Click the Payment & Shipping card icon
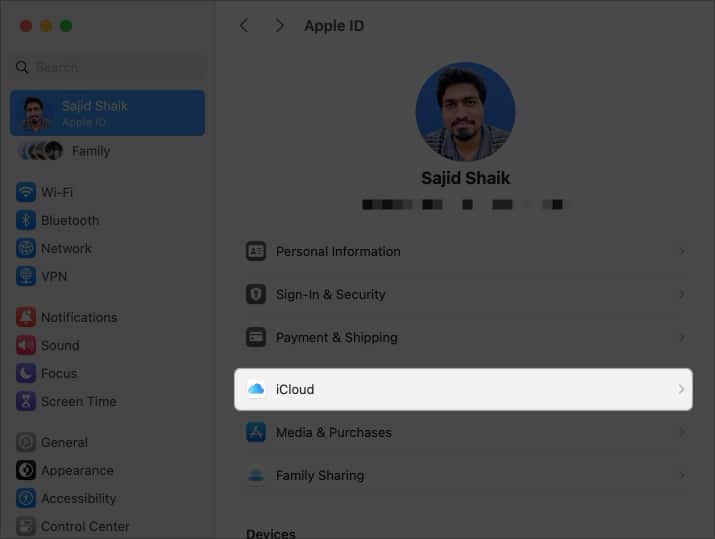The image size is (715, 539). point(256,337)
